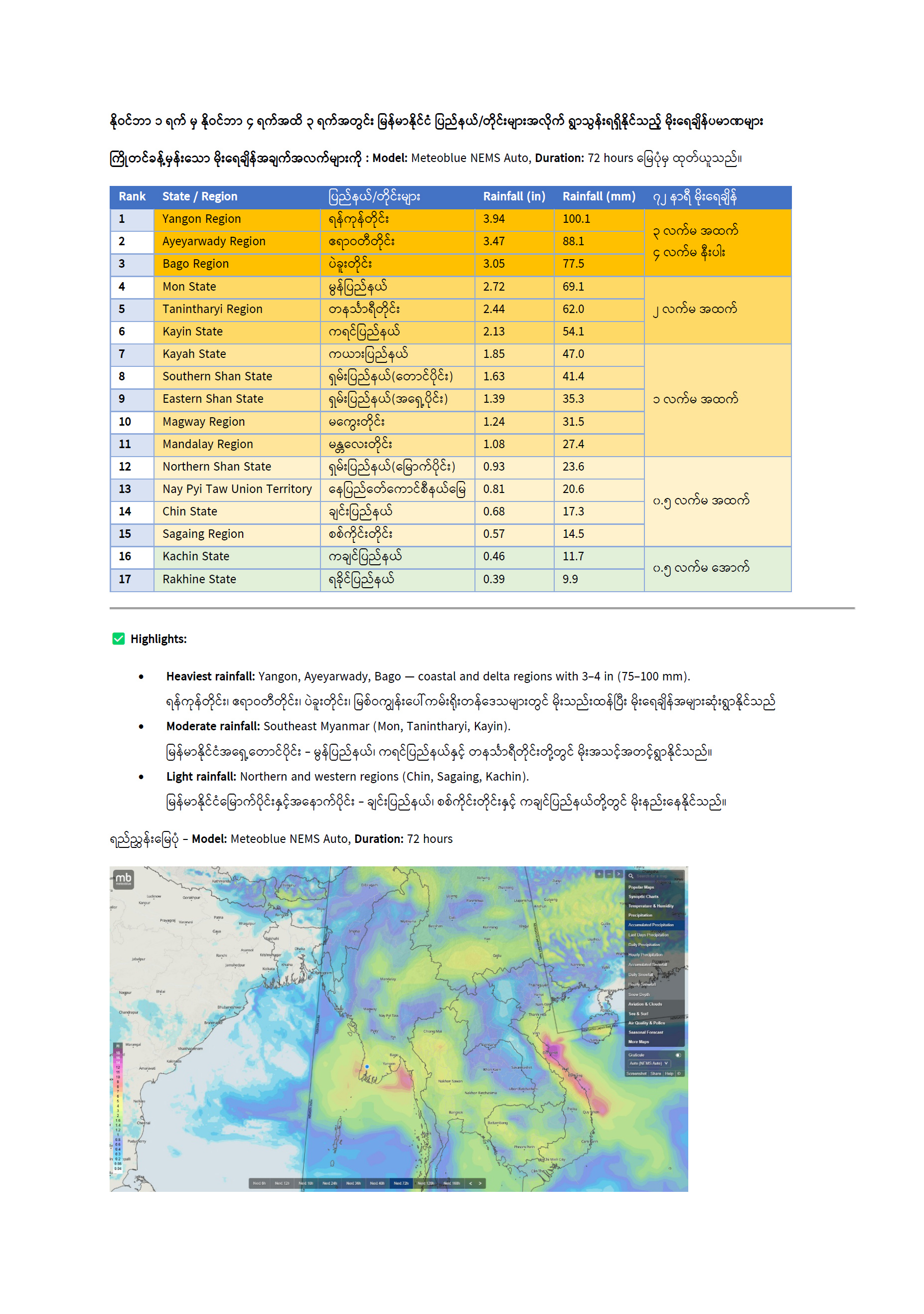Click the previous arrow on the time bar
The image size is (924, 1314).
point(470,1183)
